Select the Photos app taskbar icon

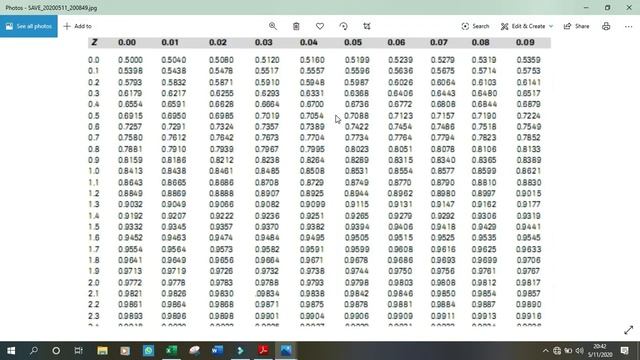286,351
